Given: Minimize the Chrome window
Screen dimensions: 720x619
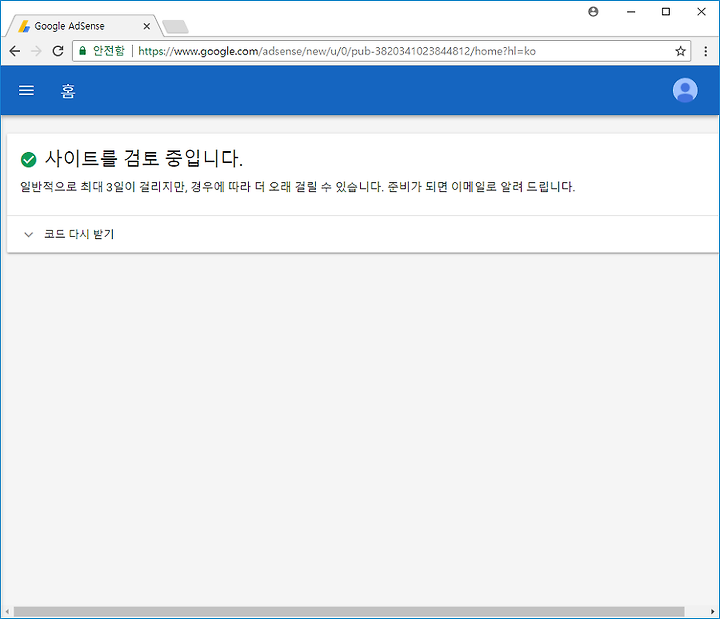Looking at the screenshot, I should pos(631,12).
